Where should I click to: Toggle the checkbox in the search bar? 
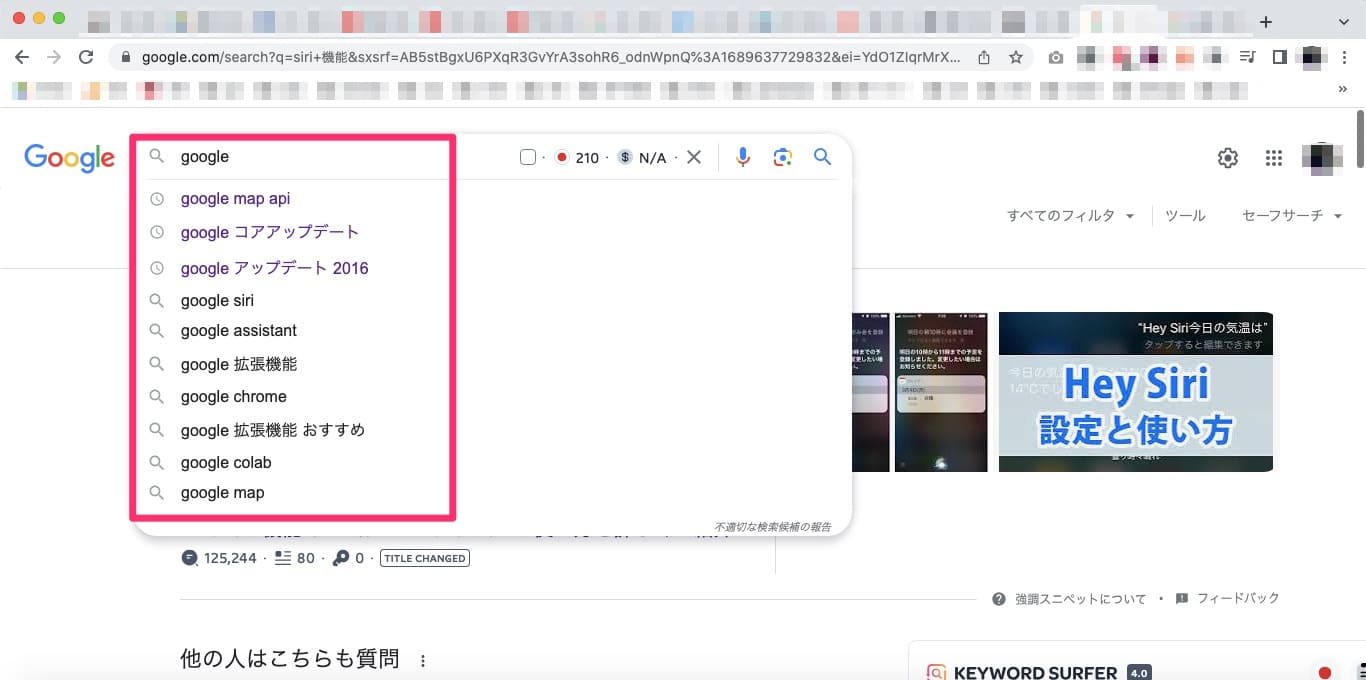pos(528,157)
